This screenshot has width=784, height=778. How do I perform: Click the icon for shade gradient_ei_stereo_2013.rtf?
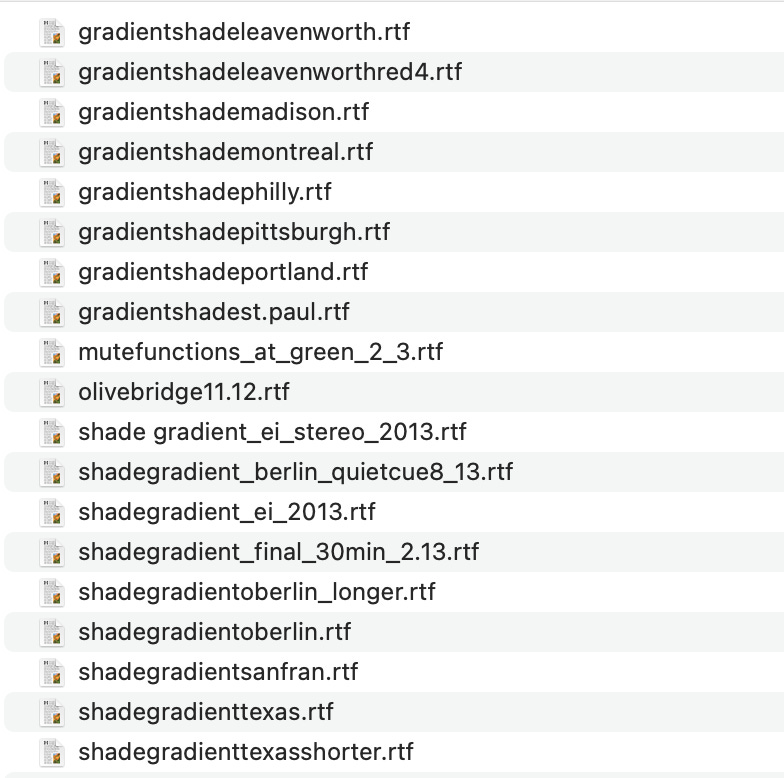[52, 432]
